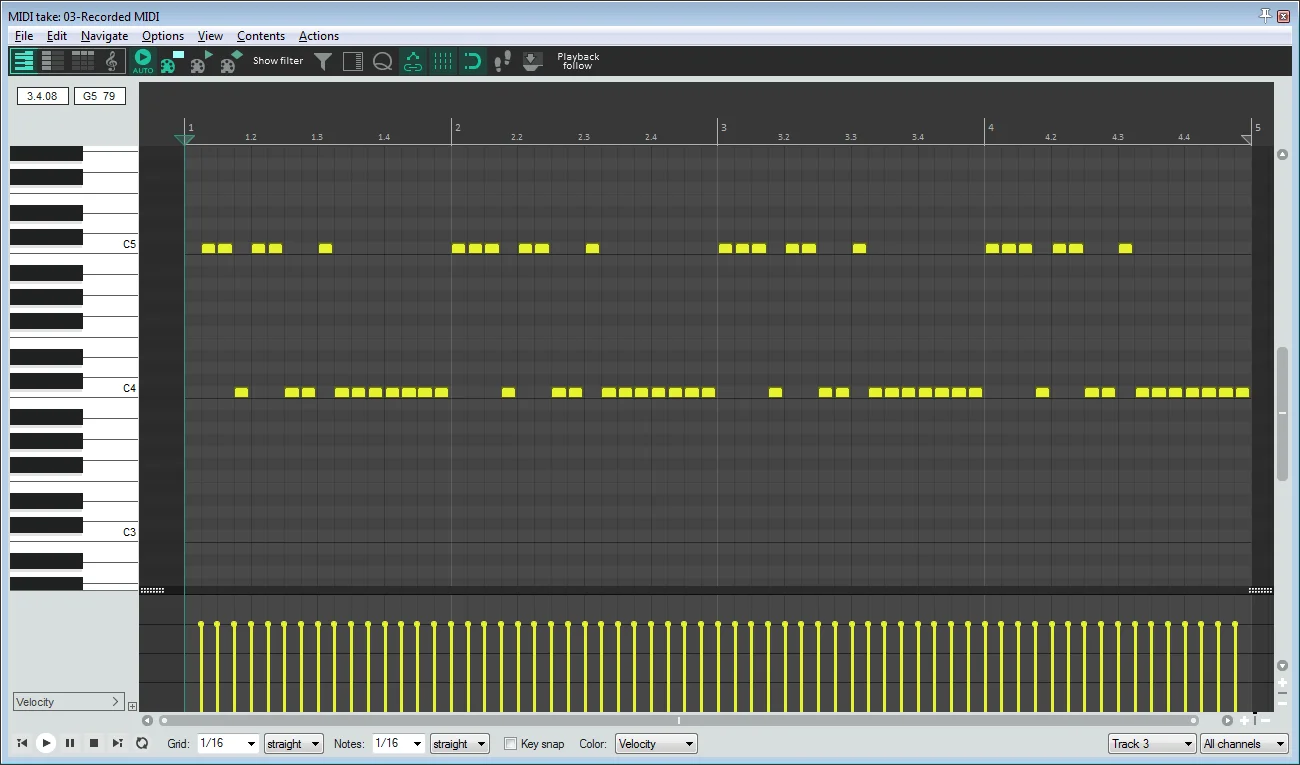The image size is (1300, 765).
Task: Stop playback in the transport bar
Action: coord(94,743)
